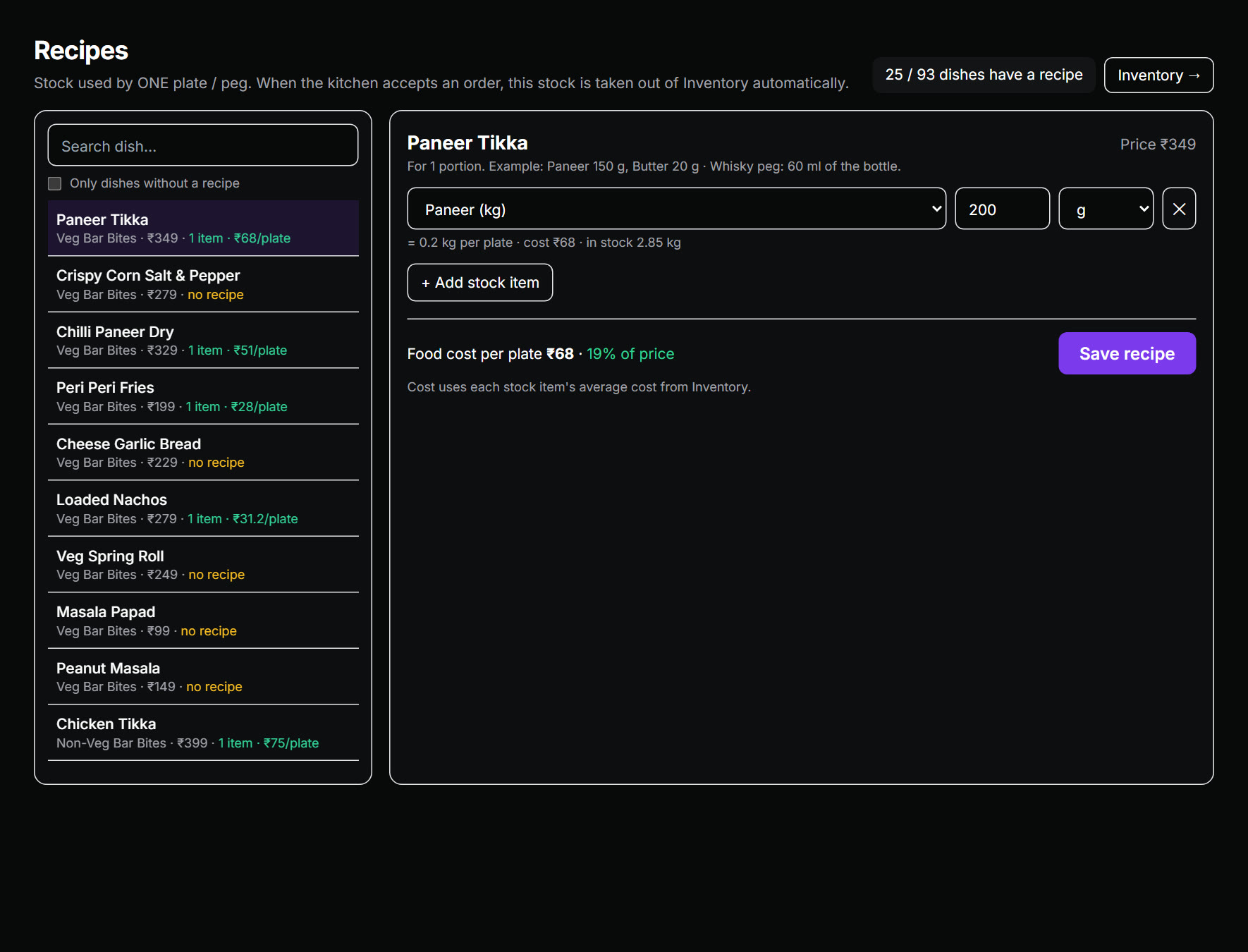Select Chicken Tikka dish
This screenshot has width=1248, height=952.
pyautogui.click(x=203, y=733)
